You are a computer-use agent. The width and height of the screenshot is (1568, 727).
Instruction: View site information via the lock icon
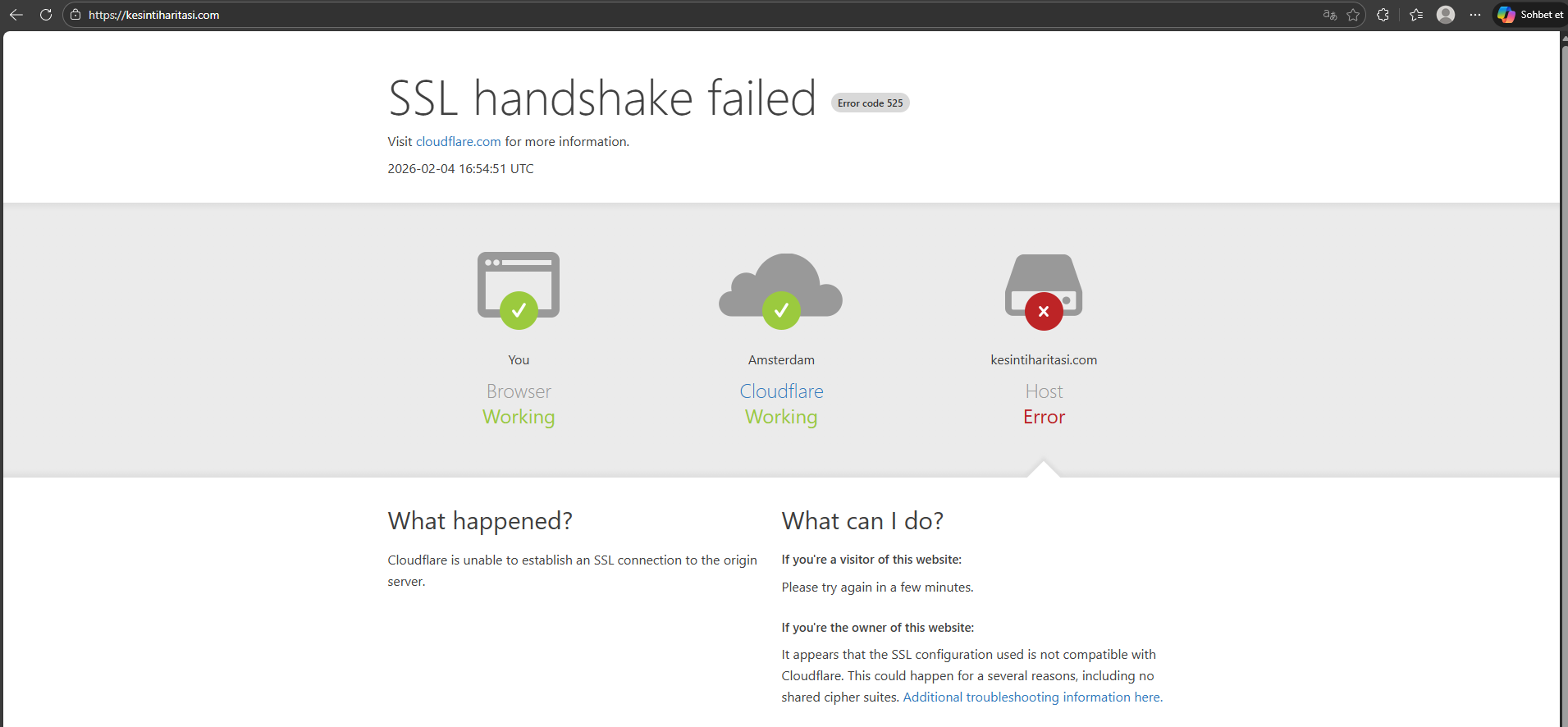[x=75, y=15]
